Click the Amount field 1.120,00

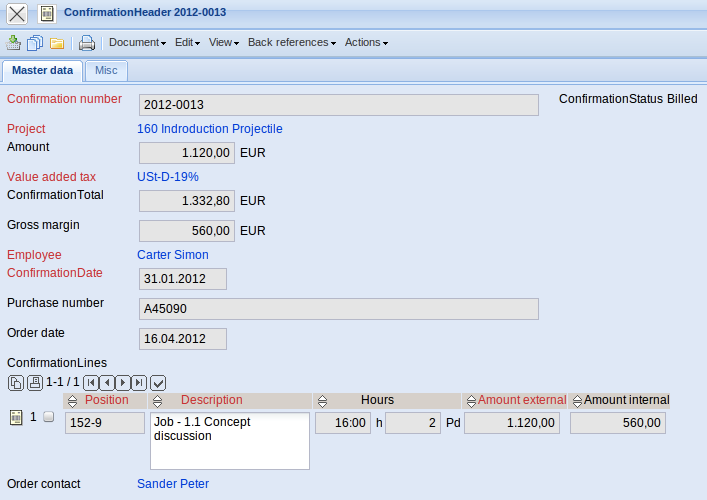[187, 153]
